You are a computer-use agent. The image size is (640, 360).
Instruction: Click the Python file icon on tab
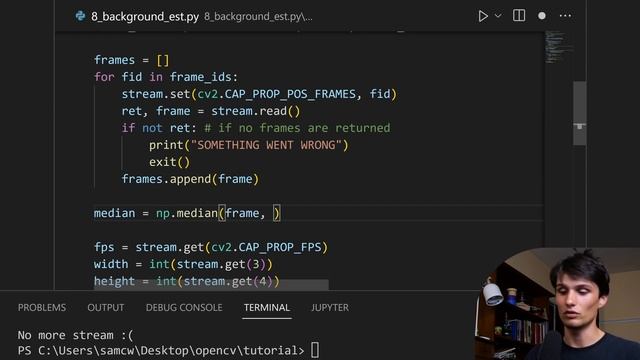(x=80, y=16)
